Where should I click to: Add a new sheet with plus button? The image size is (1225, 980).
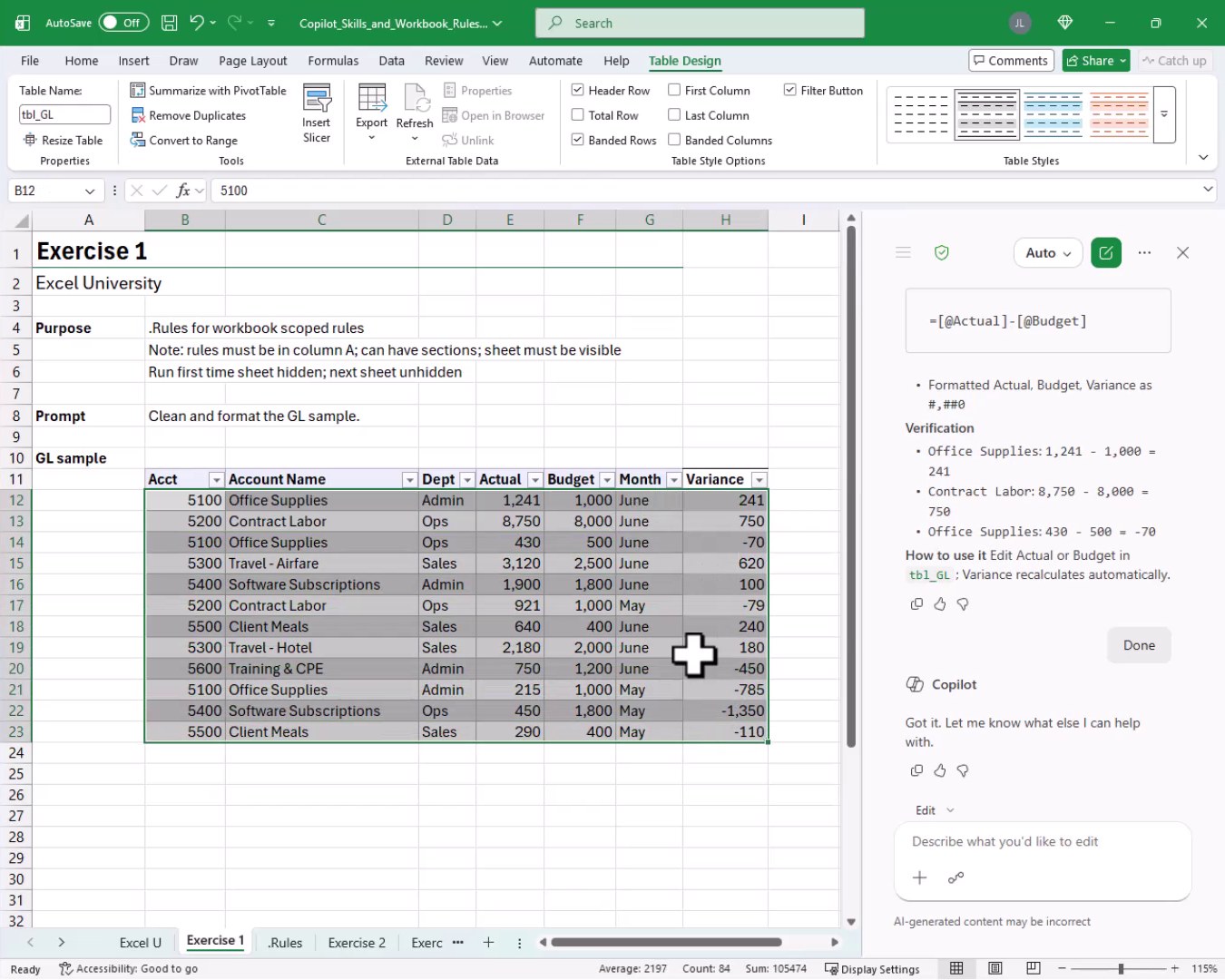click(488, 943)
